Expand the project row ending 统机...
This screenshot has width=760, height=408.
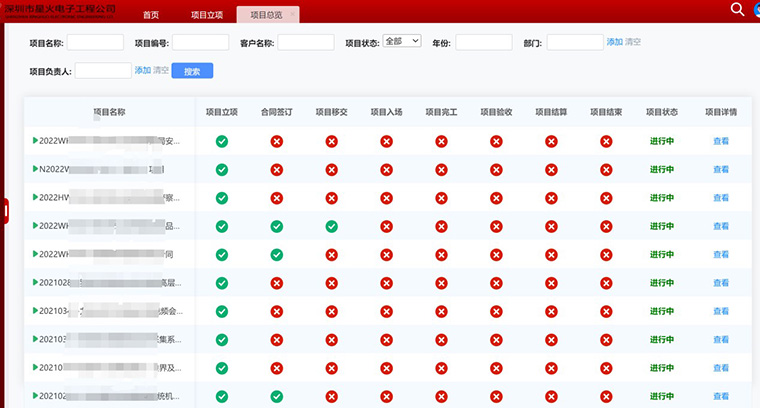click(35, 395)
